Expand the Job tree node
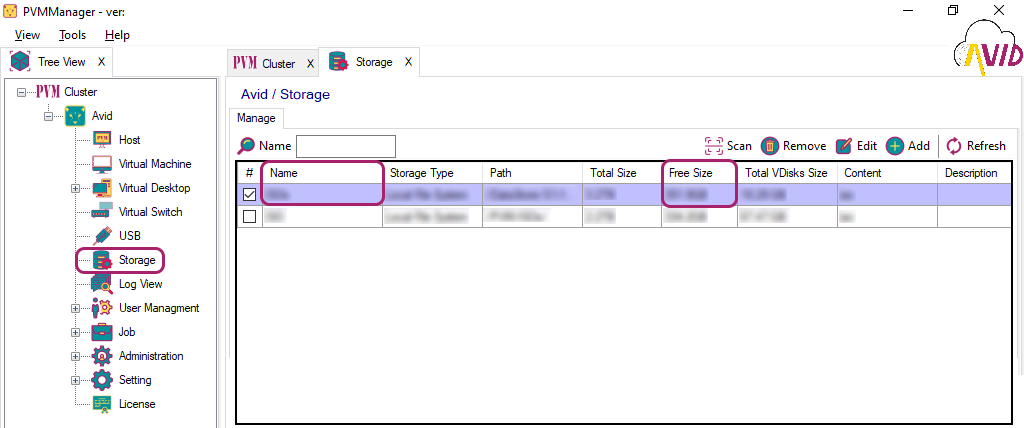This screenshot has height=428, width=1024. pos(75,332)
